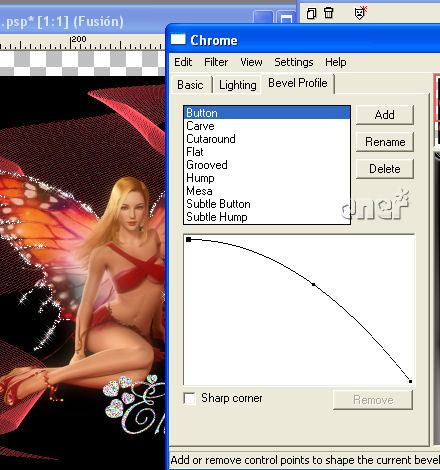
Task: Open the Filter menu
Action: pos(216,62)
